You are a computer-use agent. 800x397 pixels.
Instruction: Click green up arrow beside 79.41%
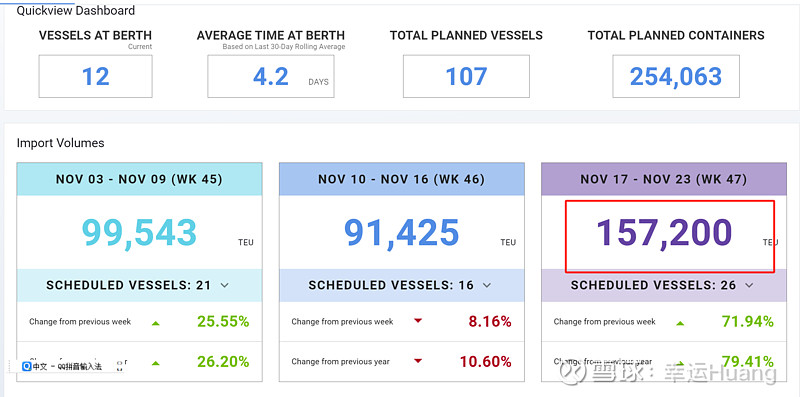coord(680,363)
